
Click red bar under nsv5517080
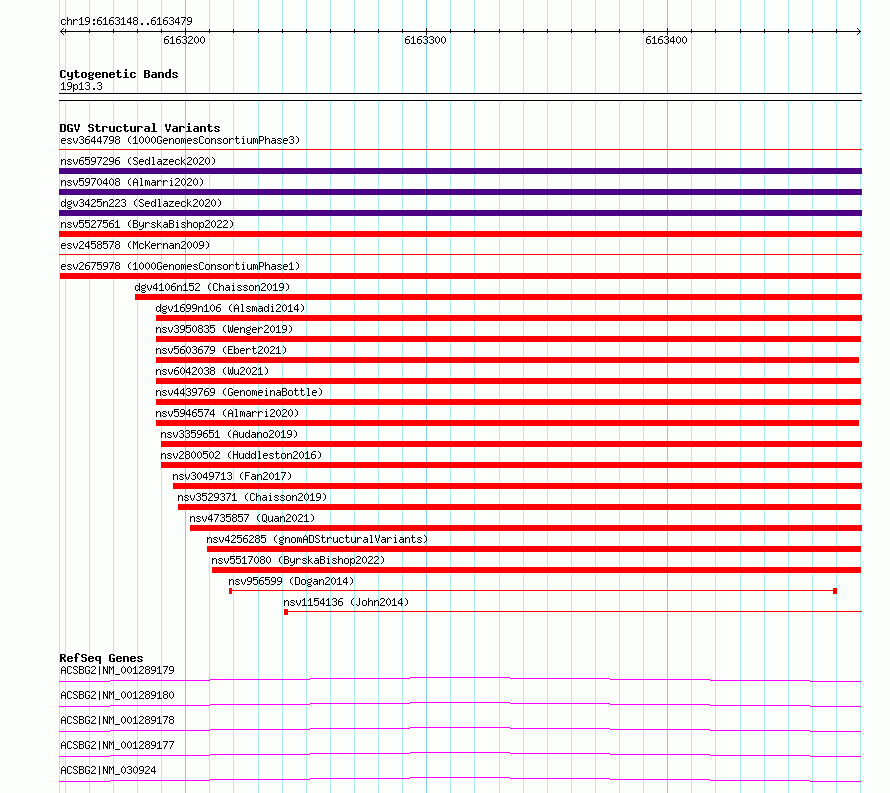click(536, 570)
